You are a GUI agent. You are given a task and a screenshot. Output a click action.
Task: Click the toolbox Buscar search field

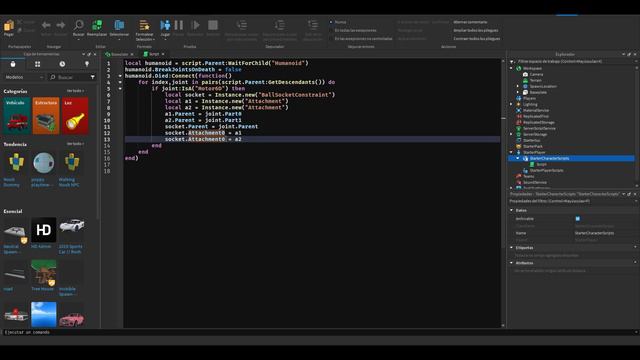tap(68, 77)
